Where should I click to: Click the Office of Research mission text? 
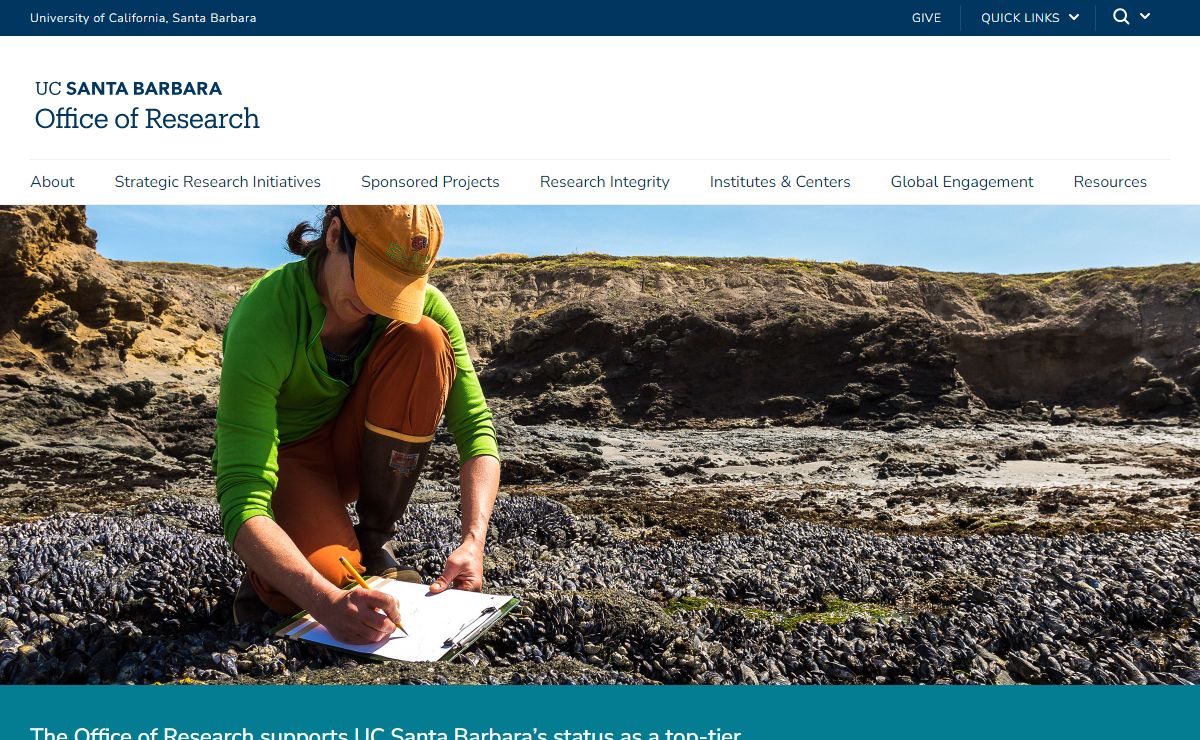(385, 732)
